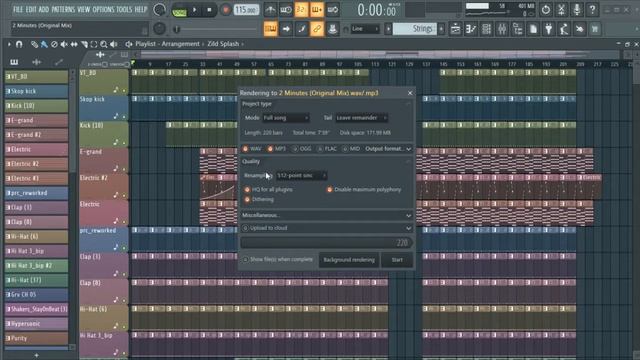The width and height of the screenshot is (640, 360).
Task: Open the EDIT menu
Action: pyautogui.click(x=31, y=9)
